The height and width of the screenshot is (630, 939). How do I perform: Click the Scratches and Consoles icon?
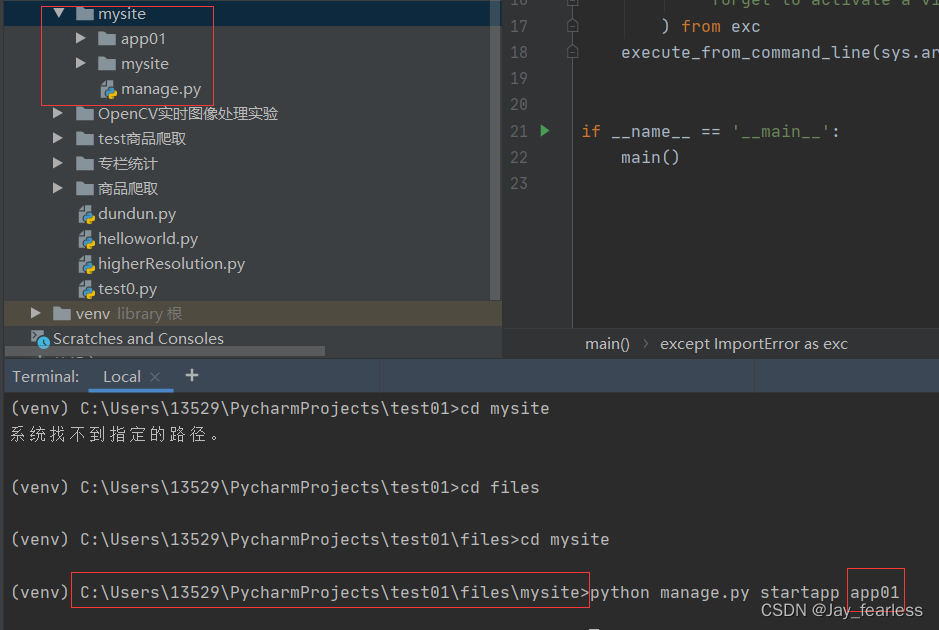[x=40, y=339]
